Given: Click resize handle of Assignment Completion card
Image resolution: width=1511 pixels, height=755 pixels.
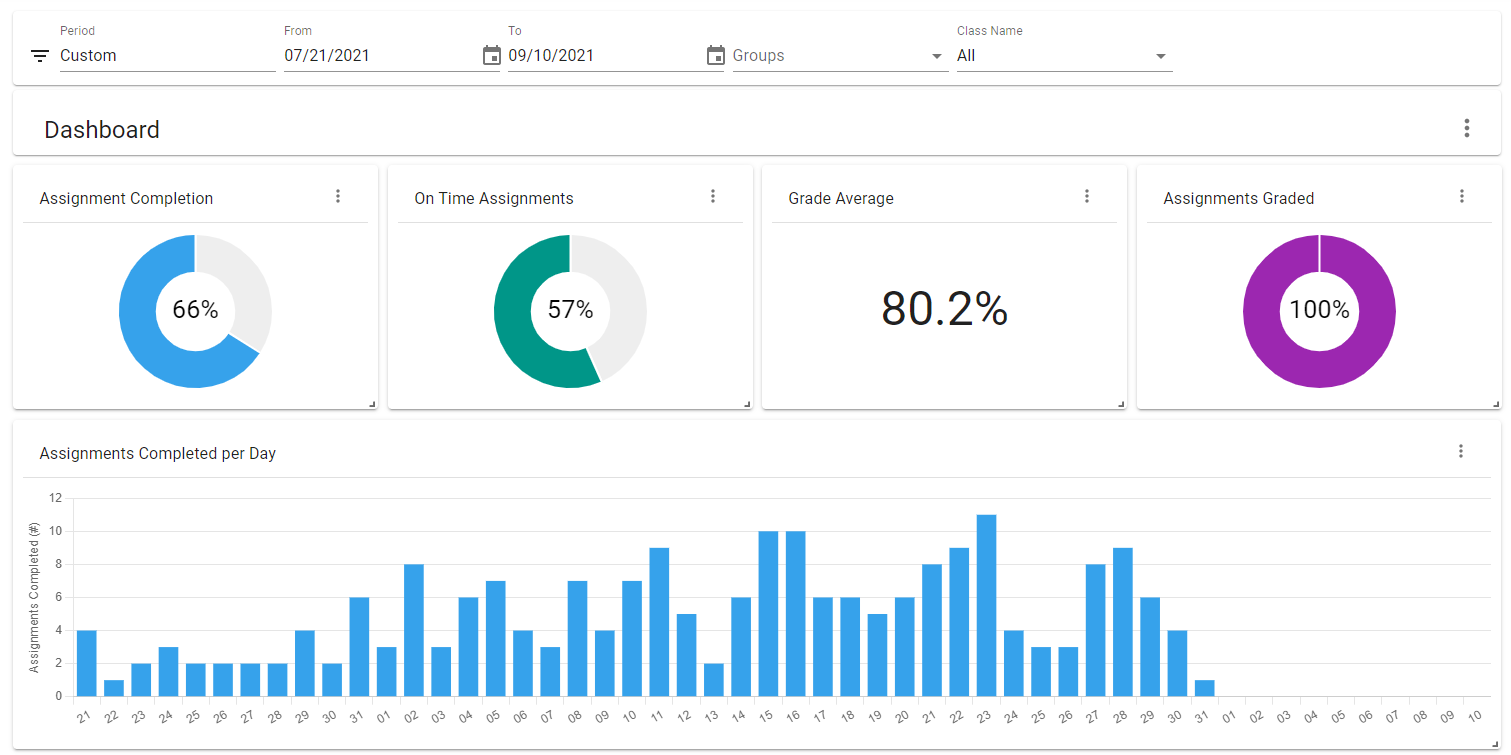Looking at the screenshot, I should 372,404.
